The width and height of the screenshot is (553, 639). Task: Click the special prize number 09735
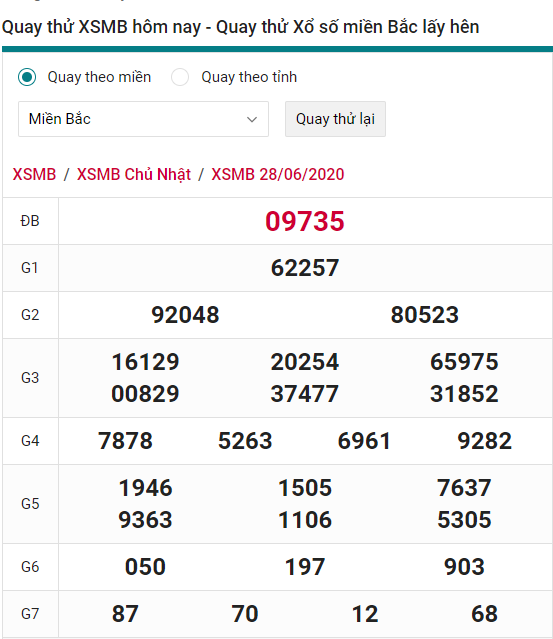305,221
